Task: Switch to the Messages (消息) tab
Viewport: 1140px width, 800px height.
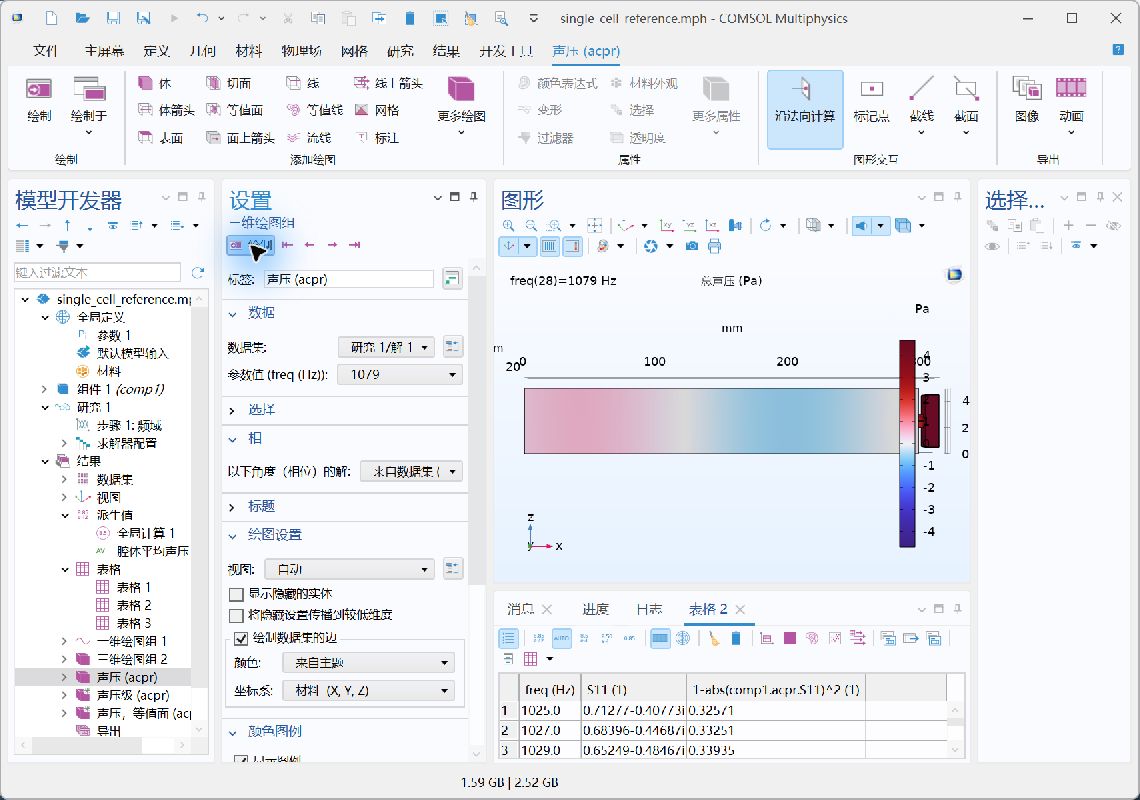Action: (521, 609)
